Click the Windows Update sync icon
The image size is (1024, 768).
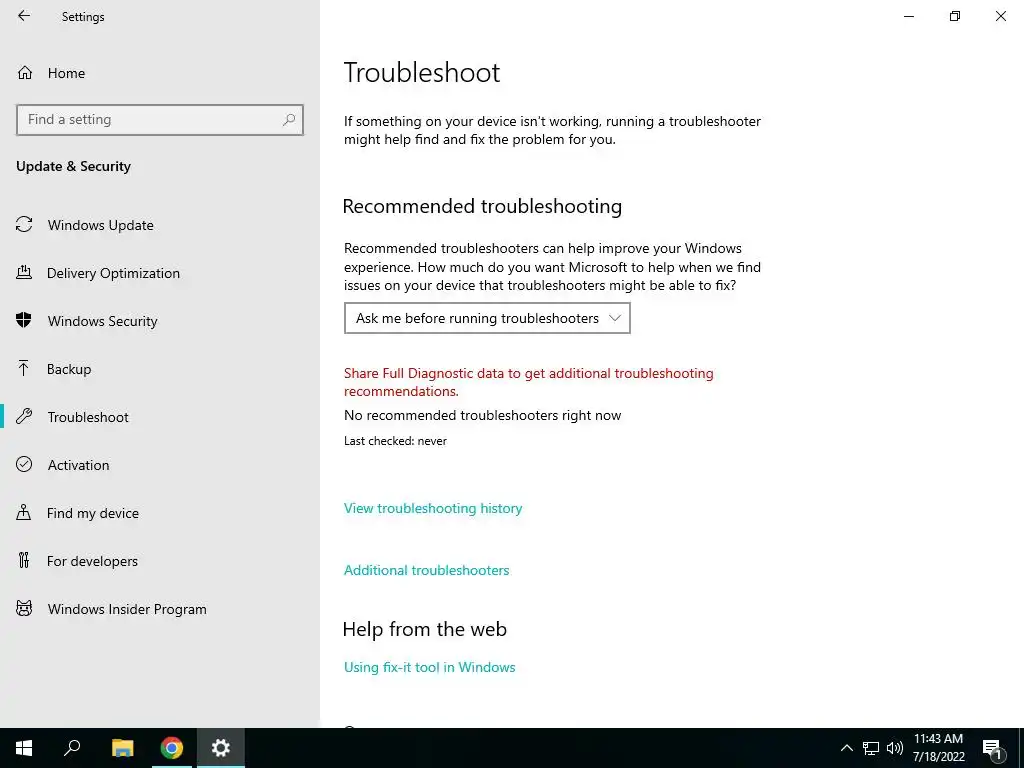(x=24, y=225)
